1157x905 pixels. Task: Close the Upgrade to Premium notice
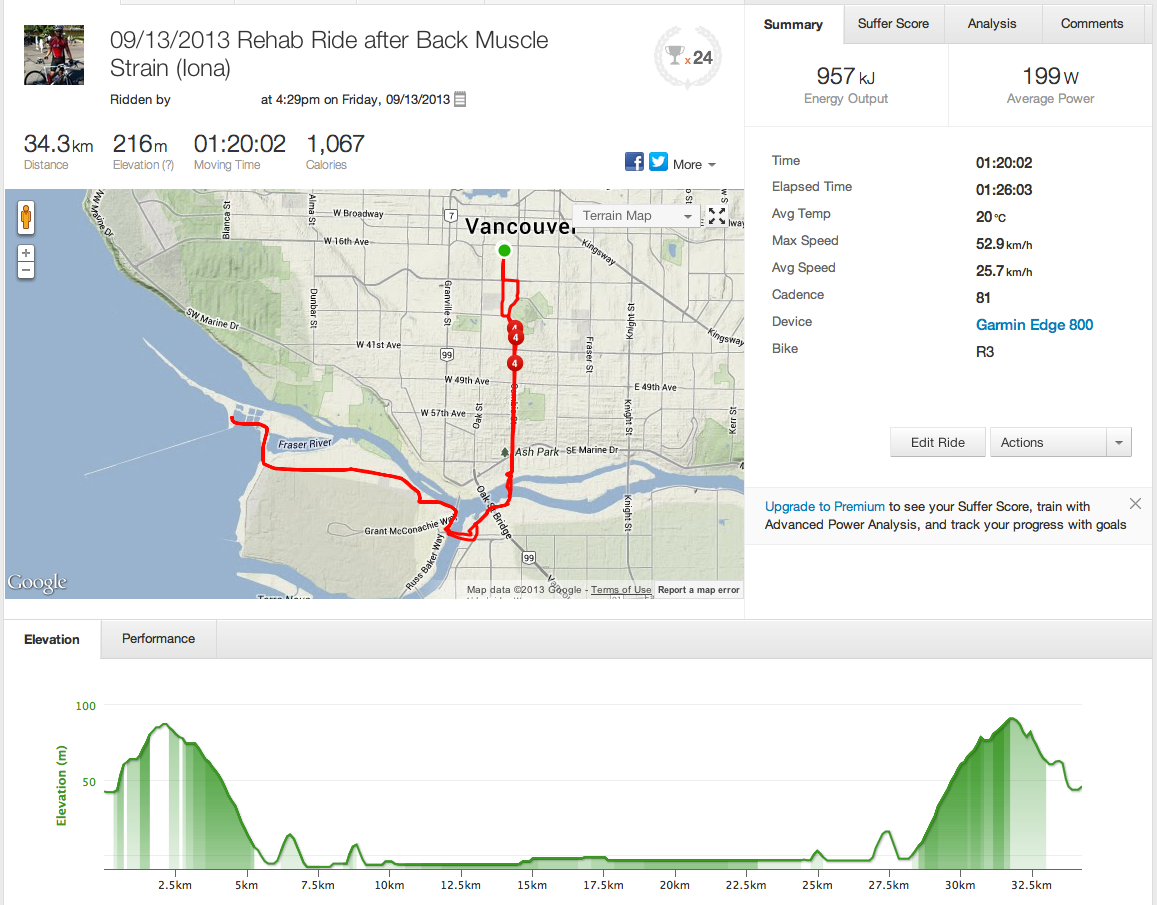tap(1135, 504)
